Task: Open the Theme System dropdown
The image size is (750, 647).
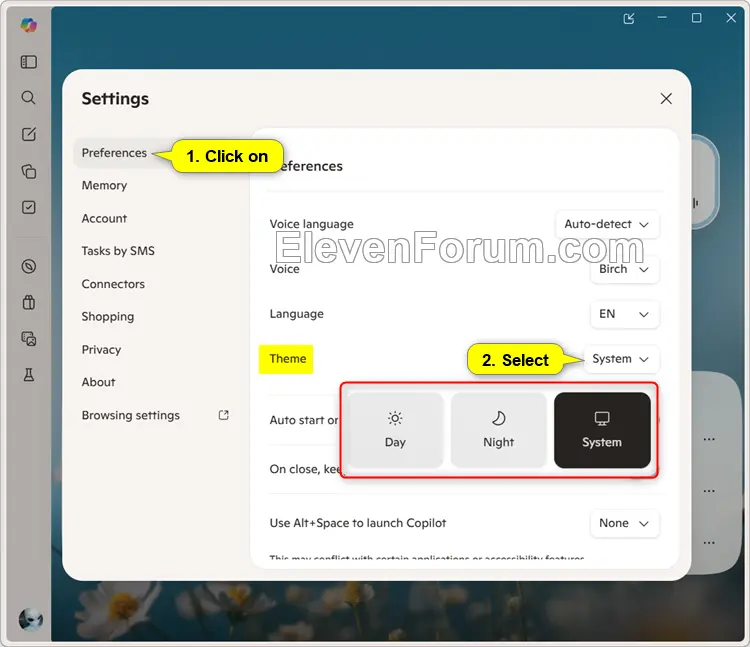Action: [x=621, y=359]
